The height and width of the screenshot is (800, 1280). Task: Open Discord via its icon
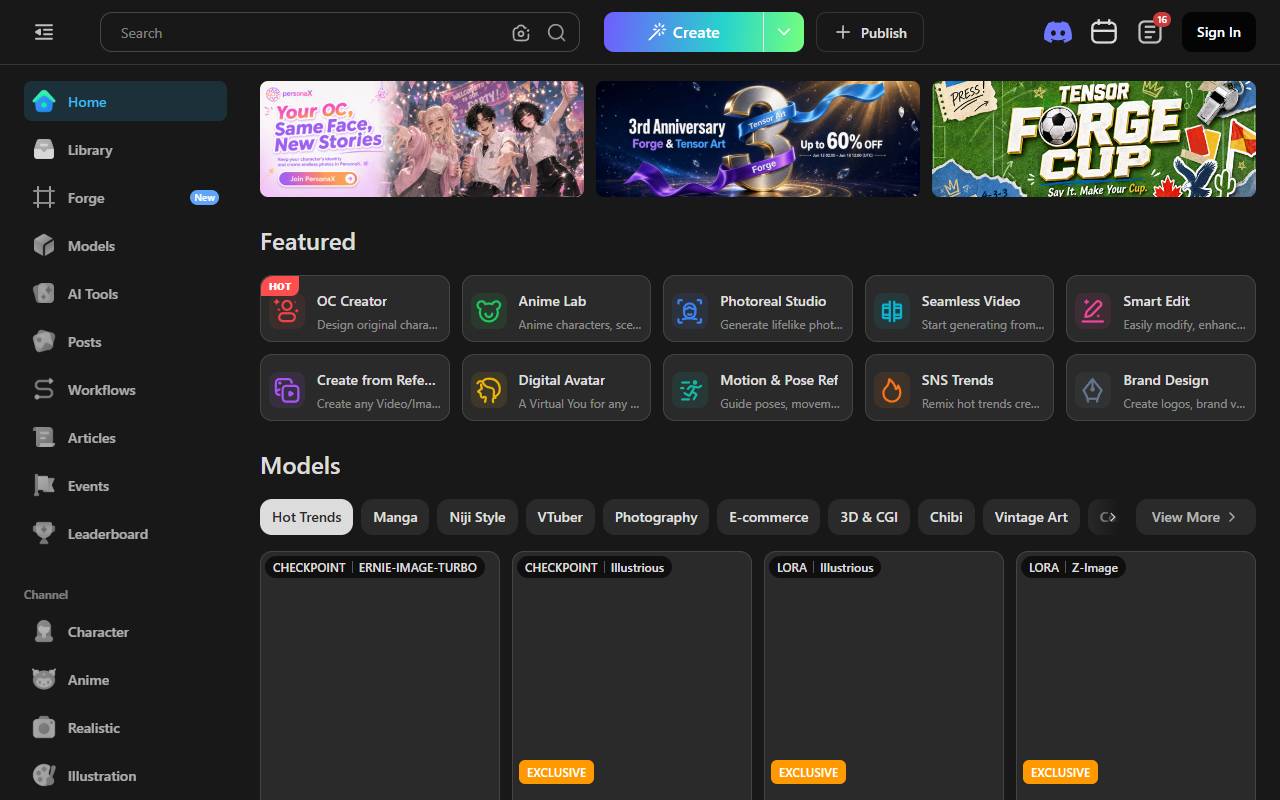(x=1058, y=32)
